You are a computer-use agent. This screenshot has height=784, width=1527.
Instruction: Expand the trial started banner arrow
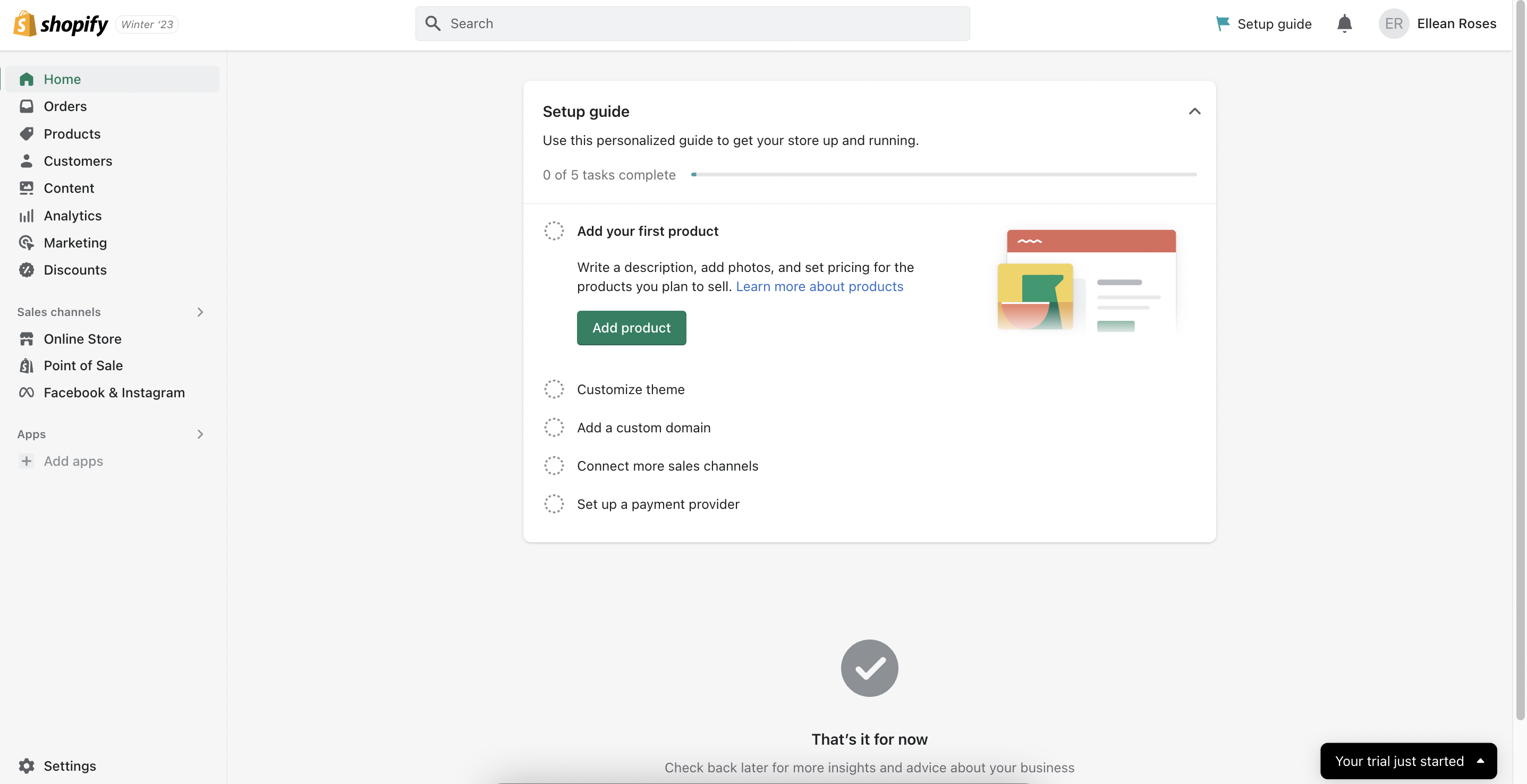coord(1480,761)
